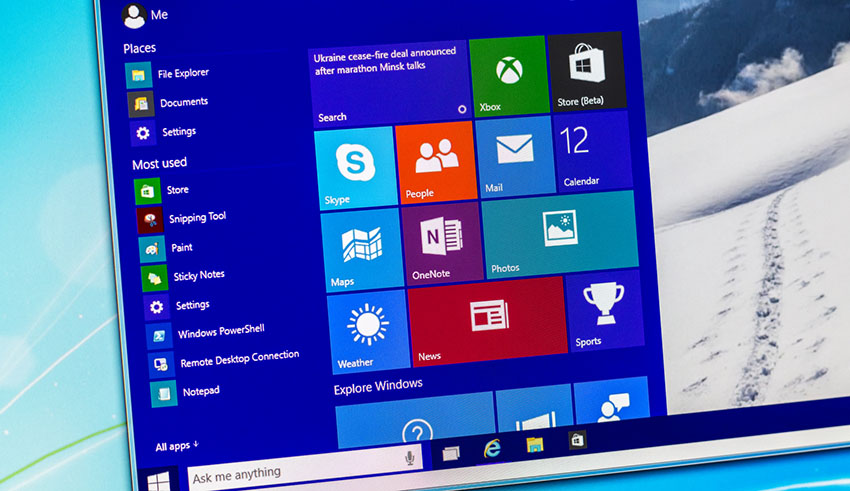Viewport: 850px width, 491px height.
Task: Select the Notepad label
Action: point(201,391)
